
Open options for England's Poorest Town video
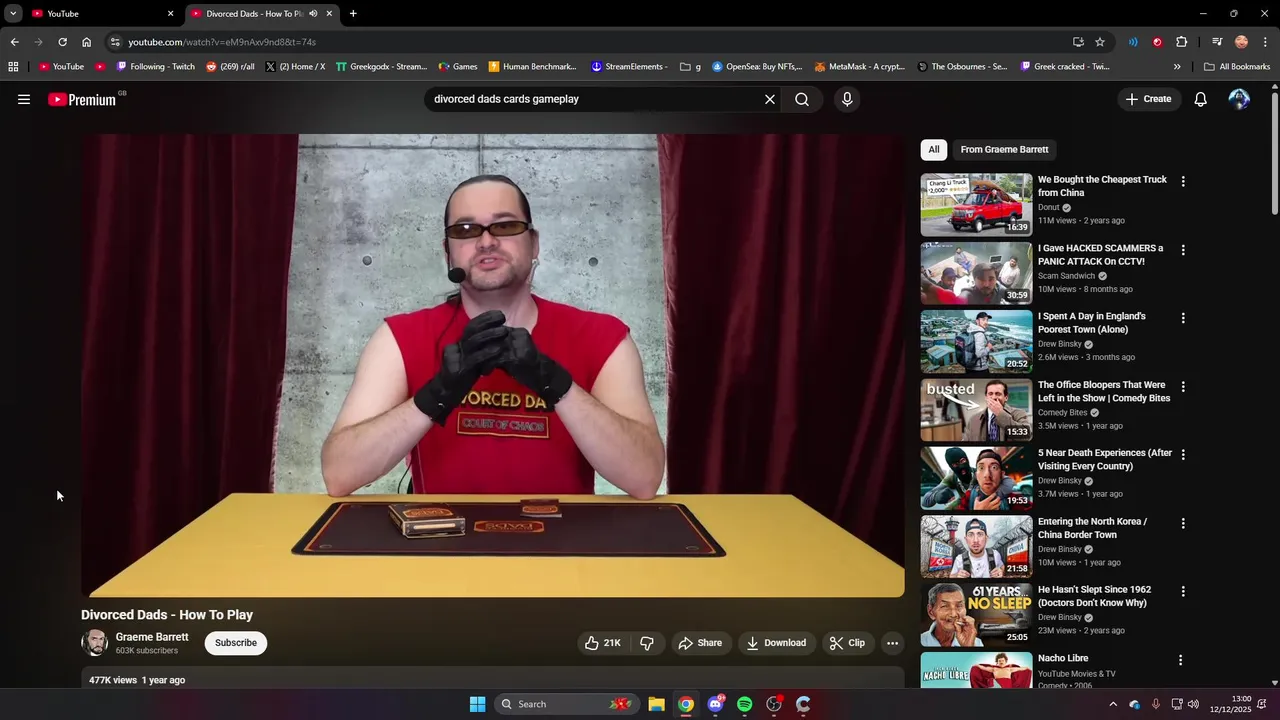tap(1183, 318)
